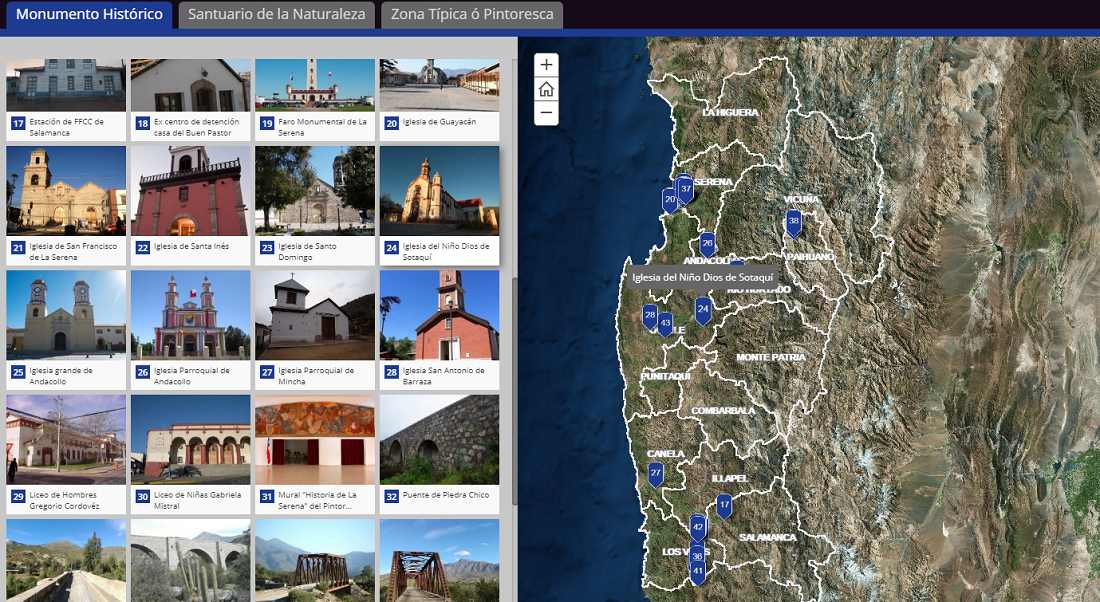Zoom out on the map

click(546, 113)
